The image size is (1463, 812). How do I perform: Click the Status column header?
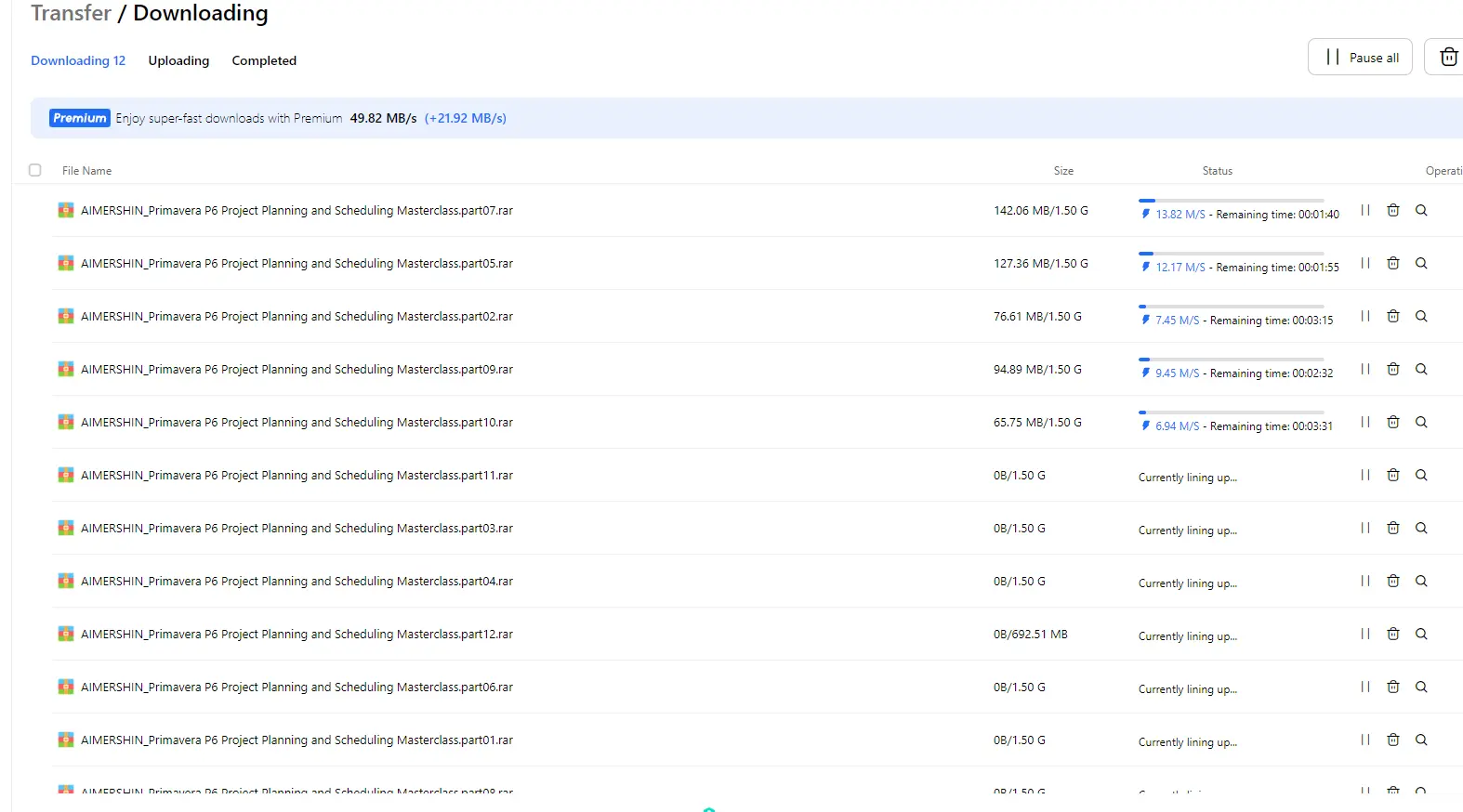click(1217, 171)
